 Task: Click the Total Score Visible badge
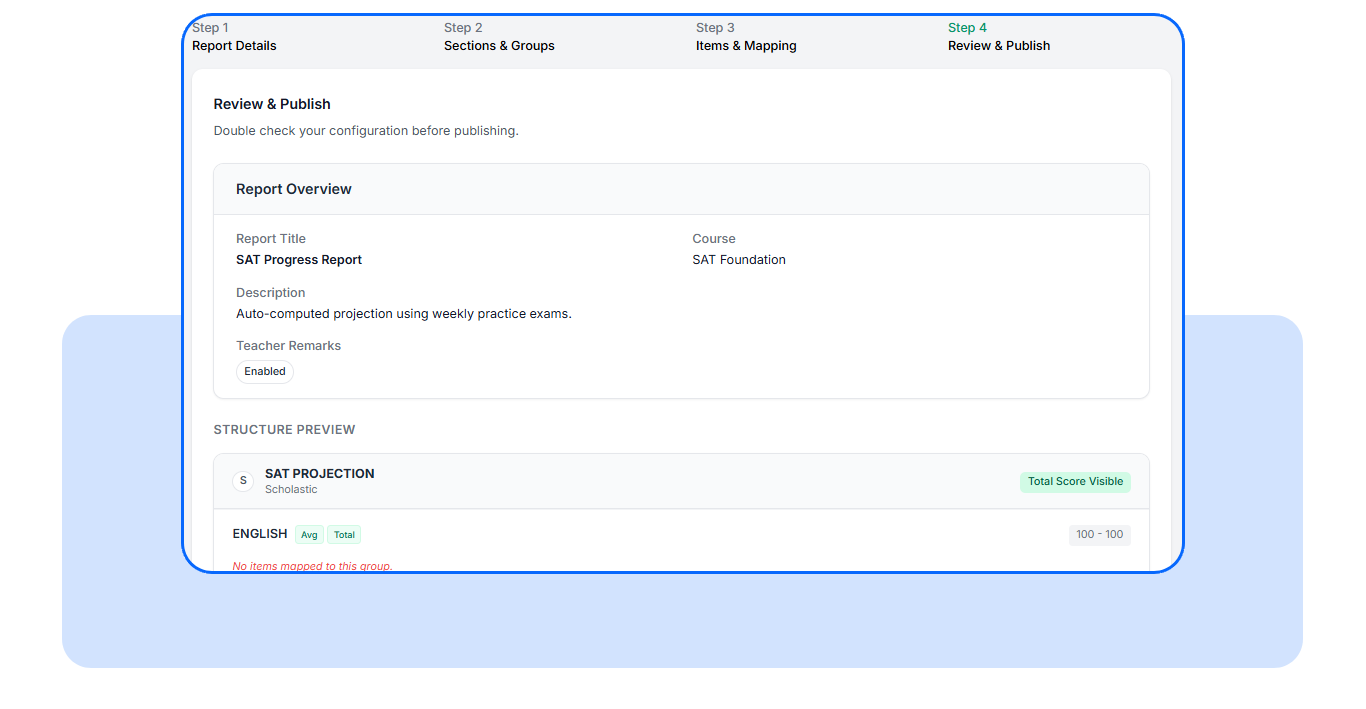point(1075,482)
